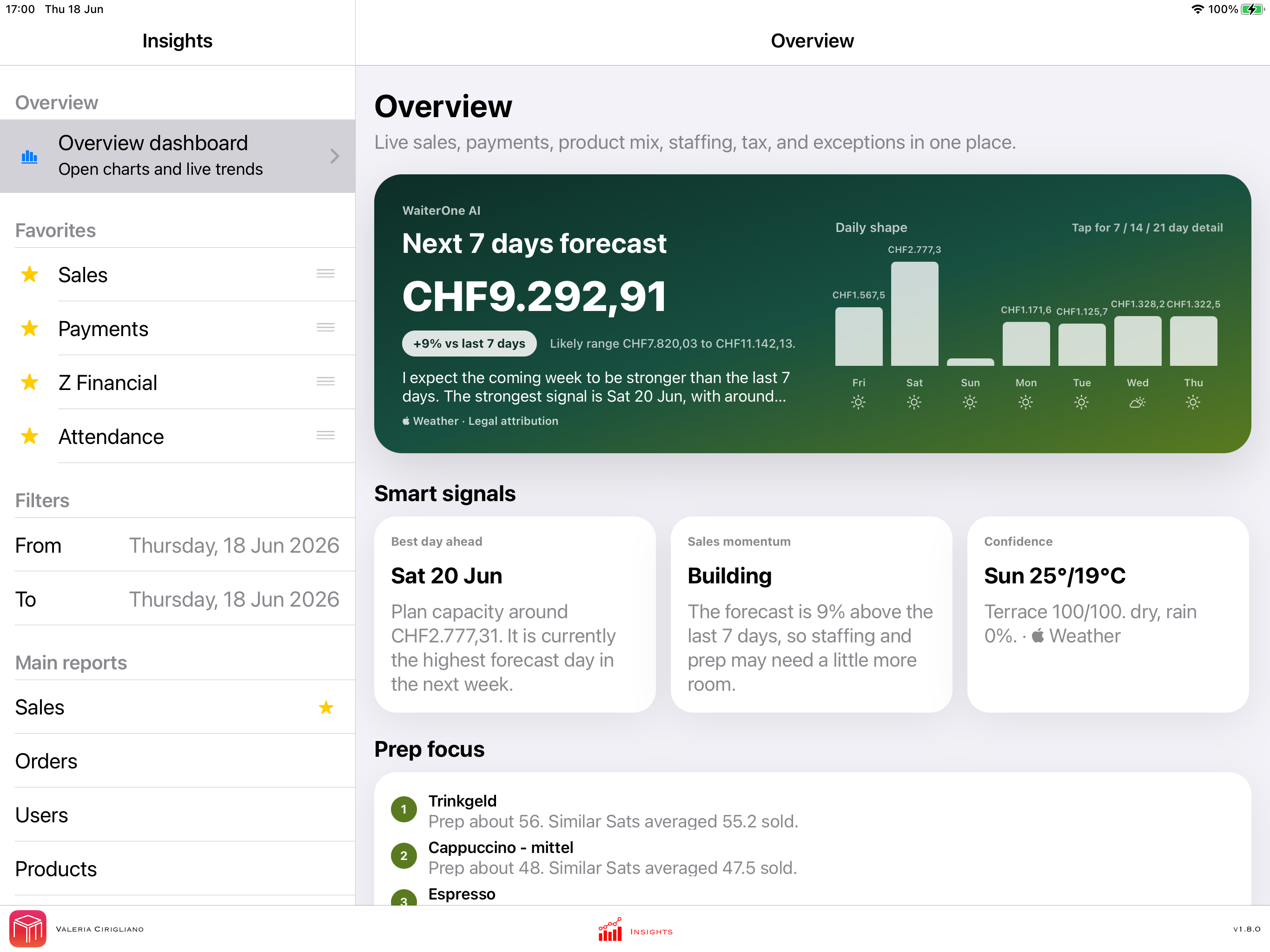Grab the reorder handle for Attendance
This screenshot has height=952, width=1270.
(x=325, y=436)
